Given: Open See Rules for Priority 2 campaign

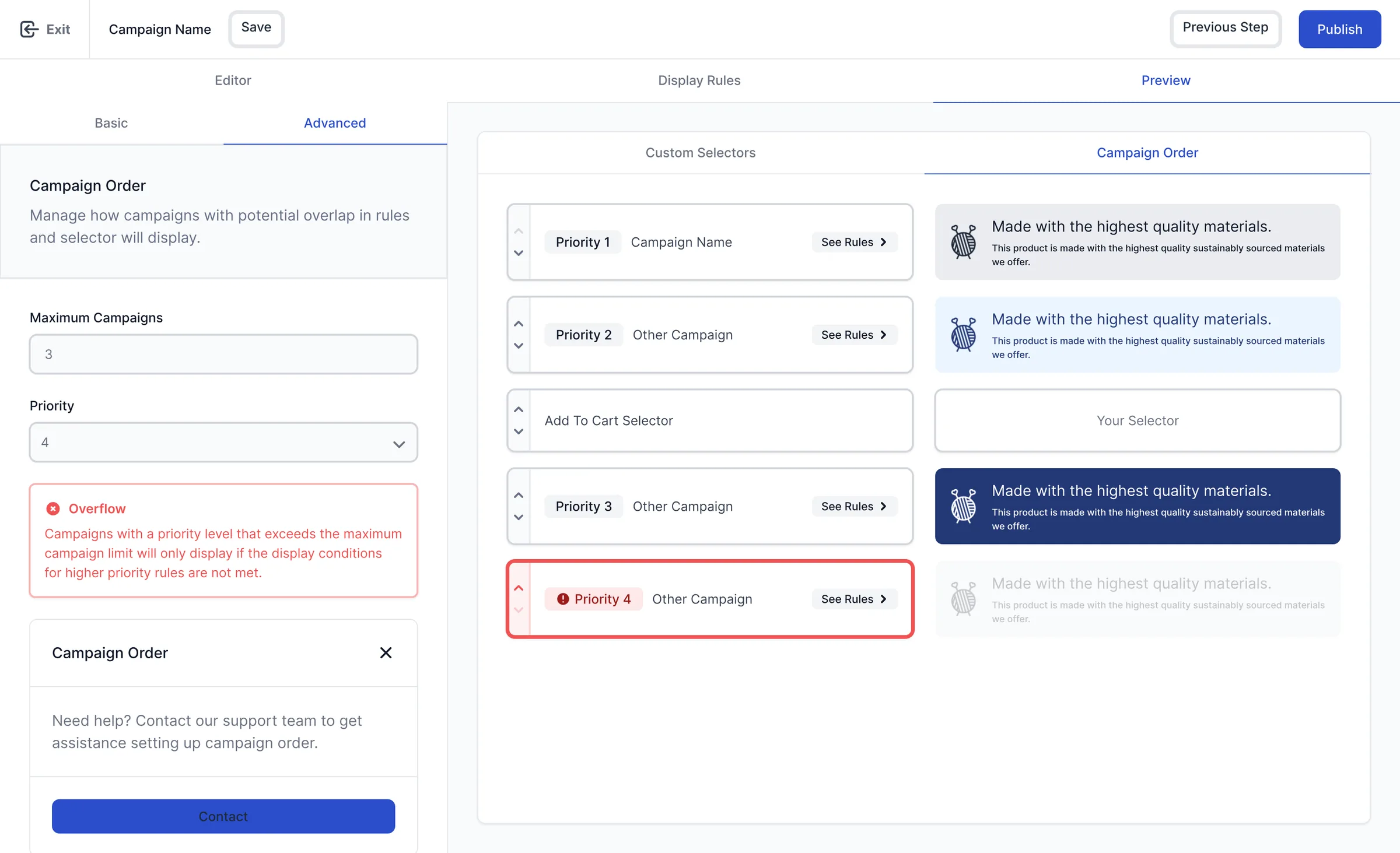Looking at the screenshot, I should [854, 335].
